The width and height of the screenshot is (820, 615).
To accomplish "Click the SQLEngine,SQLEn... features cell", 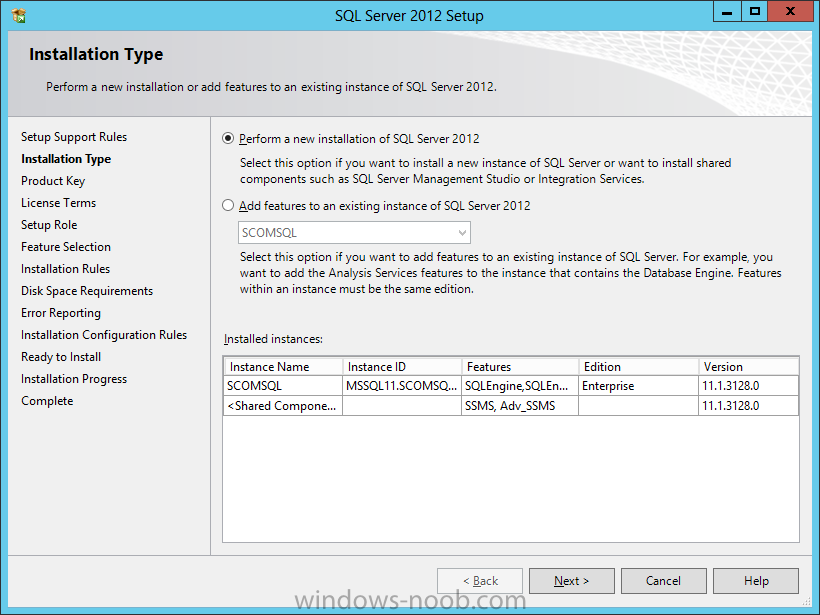I will point(520,386).
